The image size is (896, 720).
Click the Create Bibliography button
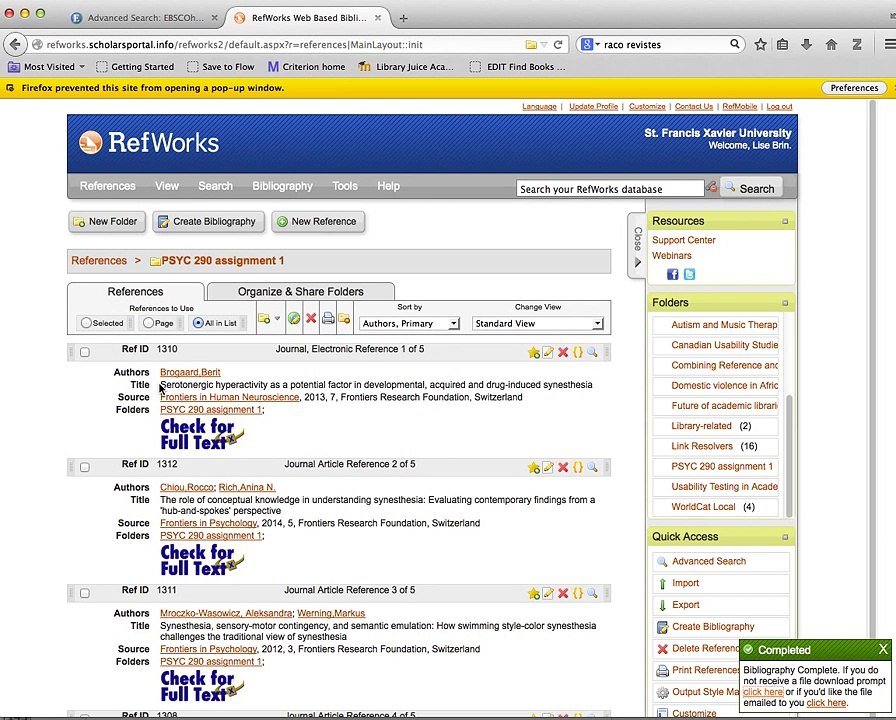point(209,222)
